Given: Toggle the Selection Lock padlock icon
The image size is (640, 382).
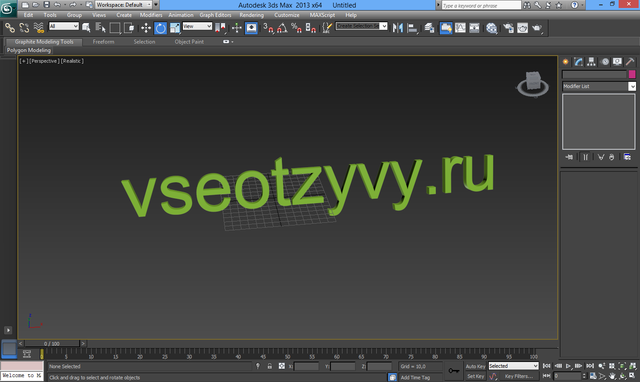Looking at the screenshot, I should 269,366.
